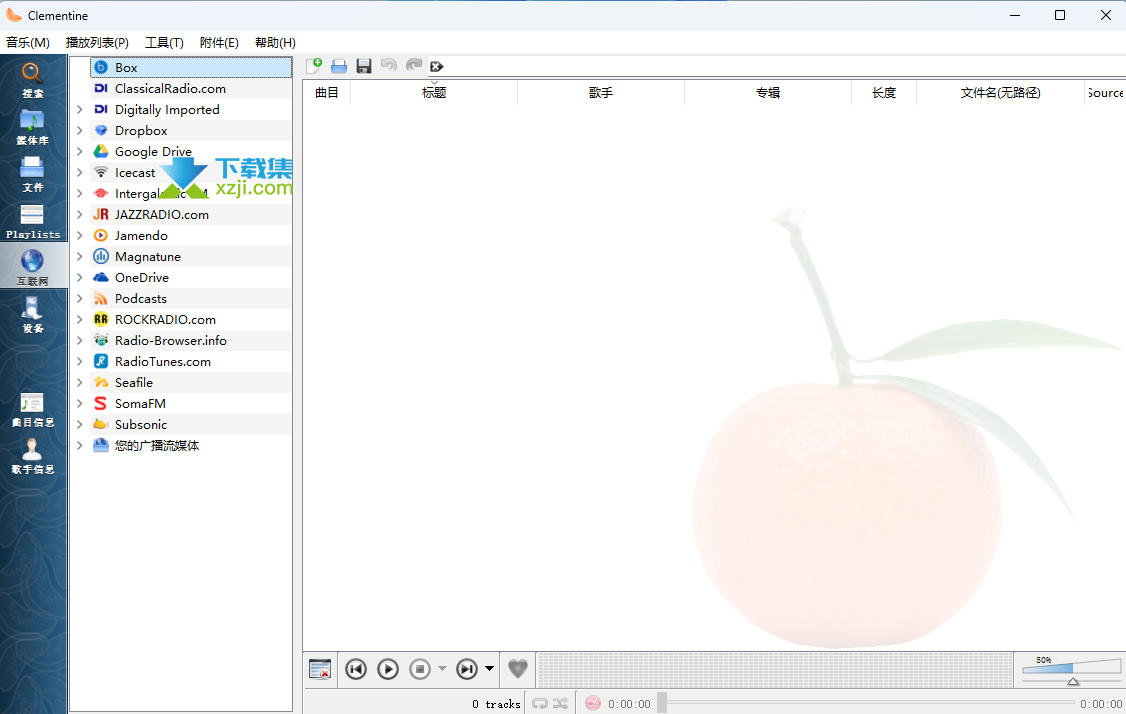Click the redo arrow in playlist toolbar
Image resolution: width=1126 pixels, height=714 pixels.
(414, 66)
